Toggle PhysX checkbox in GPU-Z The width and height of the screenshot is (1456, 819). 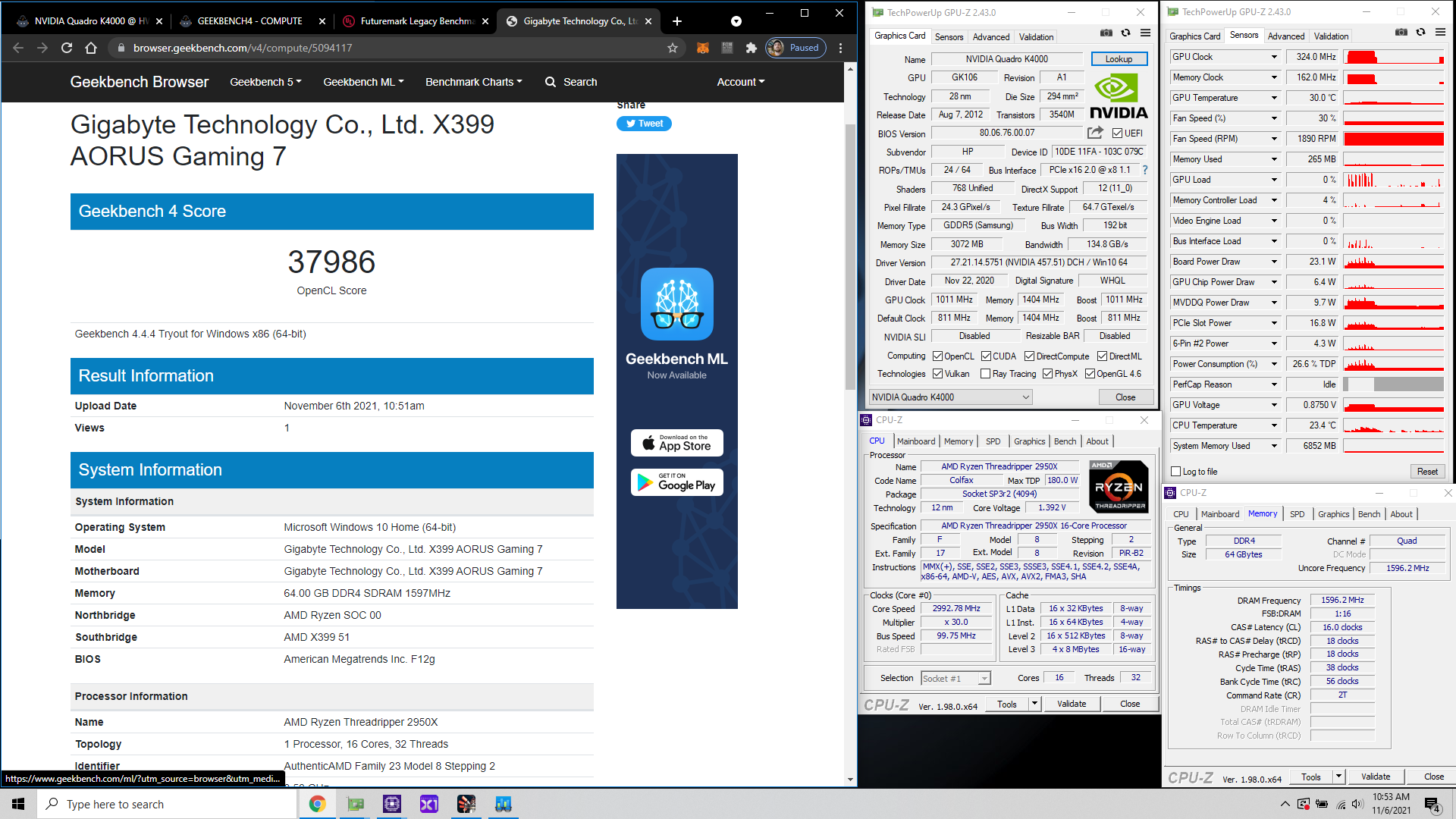click(x=1047, y=374)
